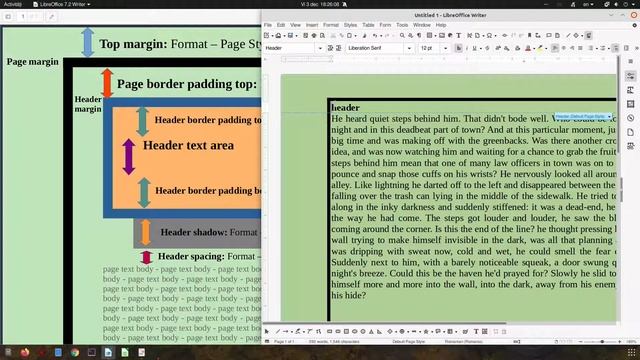
Task: Toggle Italic formatting button
Action: [x=467, y=48]
